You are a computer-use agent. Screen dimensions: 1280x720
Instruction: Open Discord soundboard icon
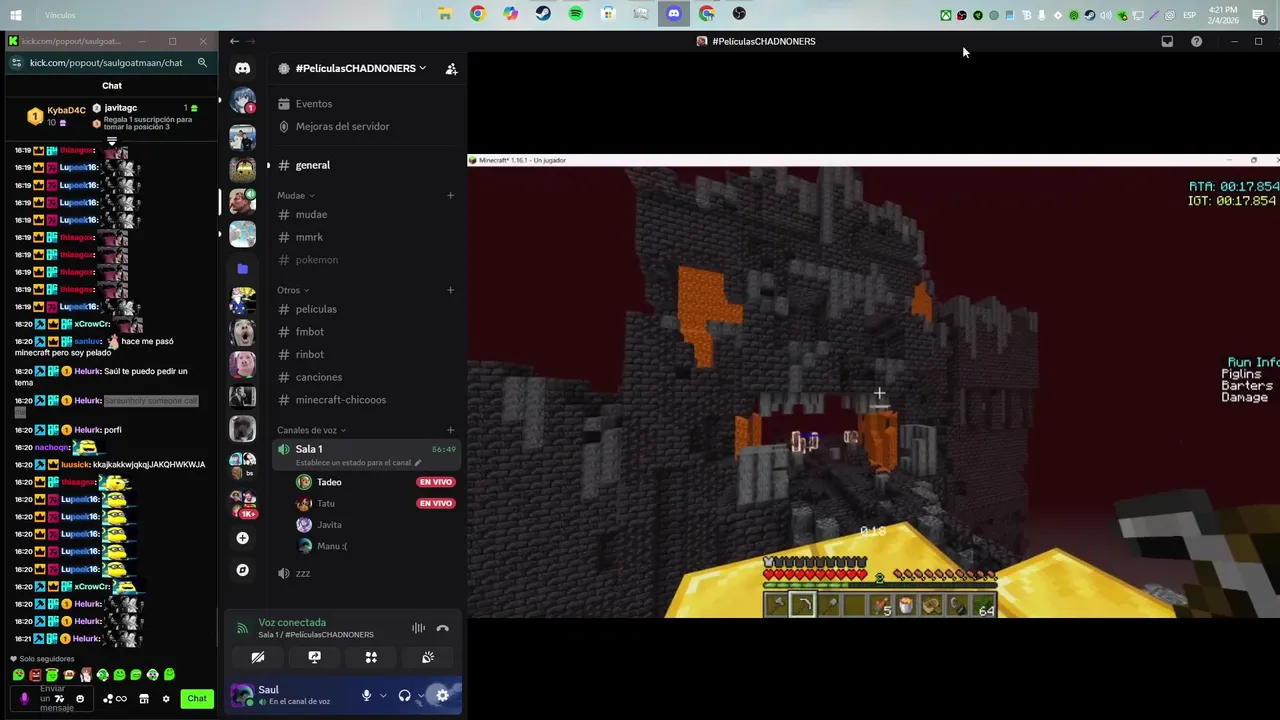tap(428, 657)
